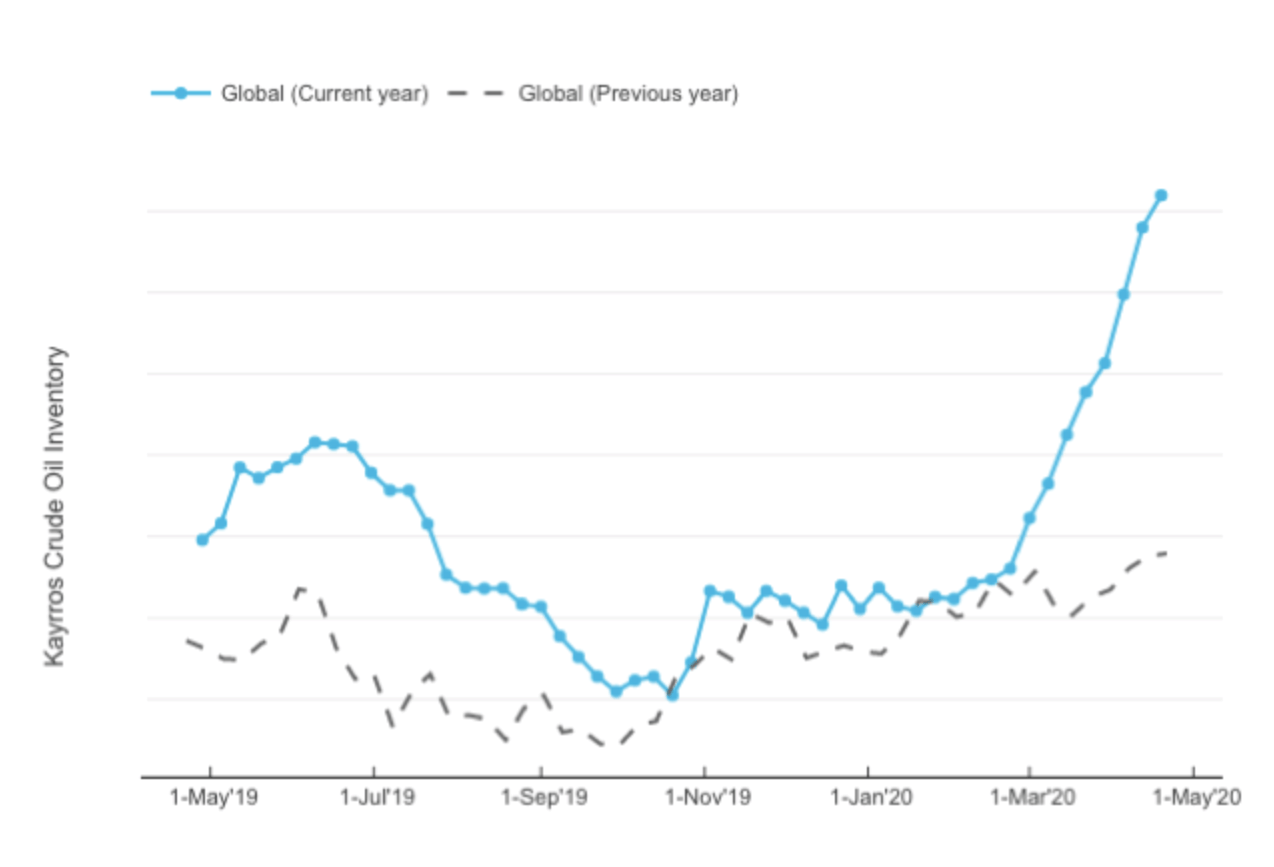
Task: Select the first blue data point on left
Action: coord(202,540)
